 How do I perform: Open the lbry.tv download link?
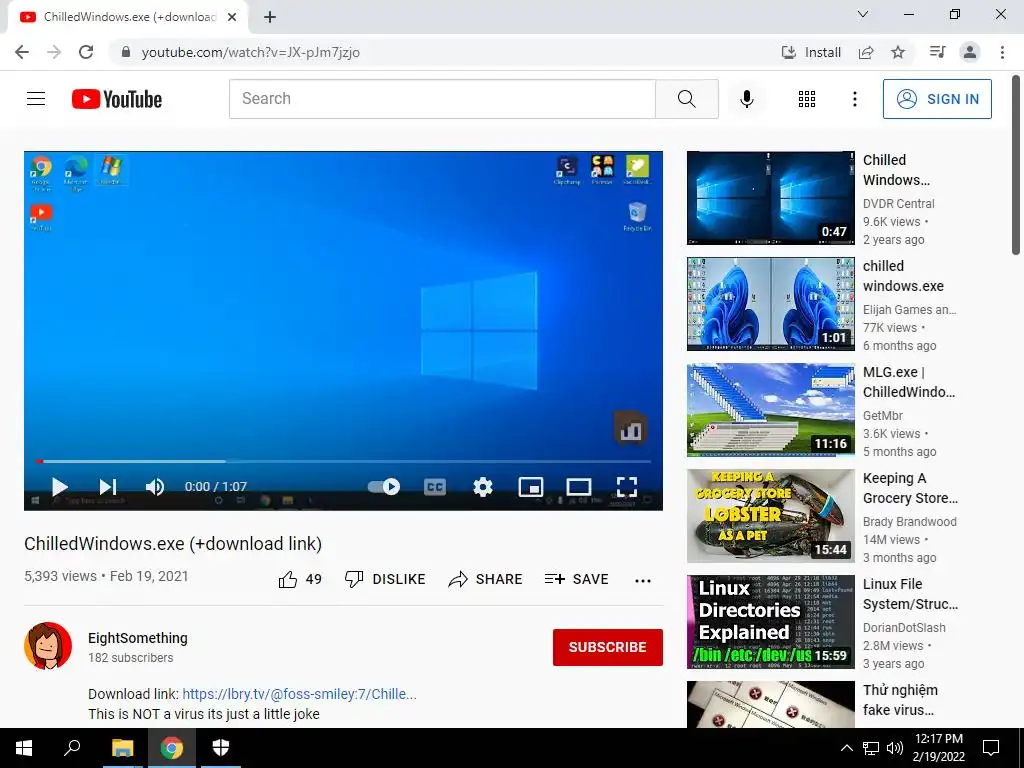point(299,694)
